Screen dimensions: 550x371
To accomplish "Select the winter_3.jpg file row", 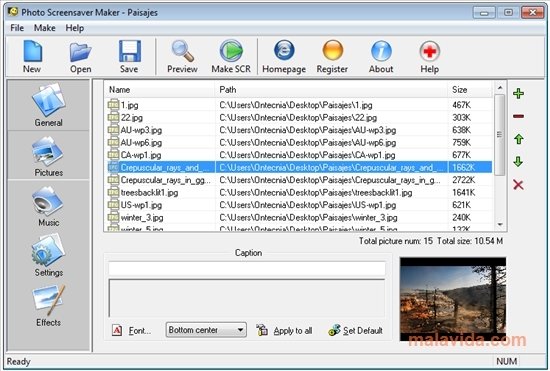I will click(299, 217).
